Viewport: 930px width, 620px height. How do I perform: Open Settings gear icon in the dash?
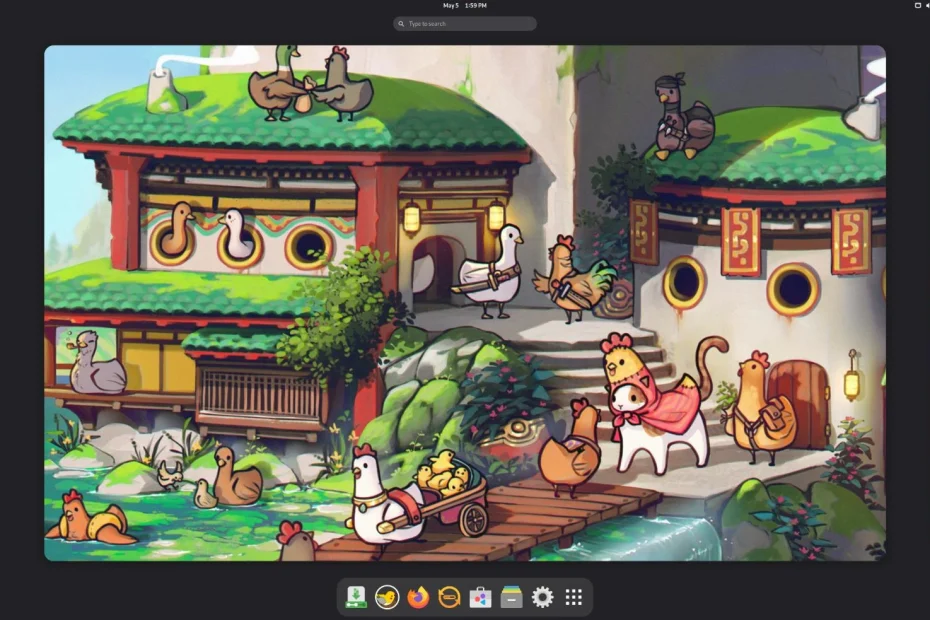542,597
